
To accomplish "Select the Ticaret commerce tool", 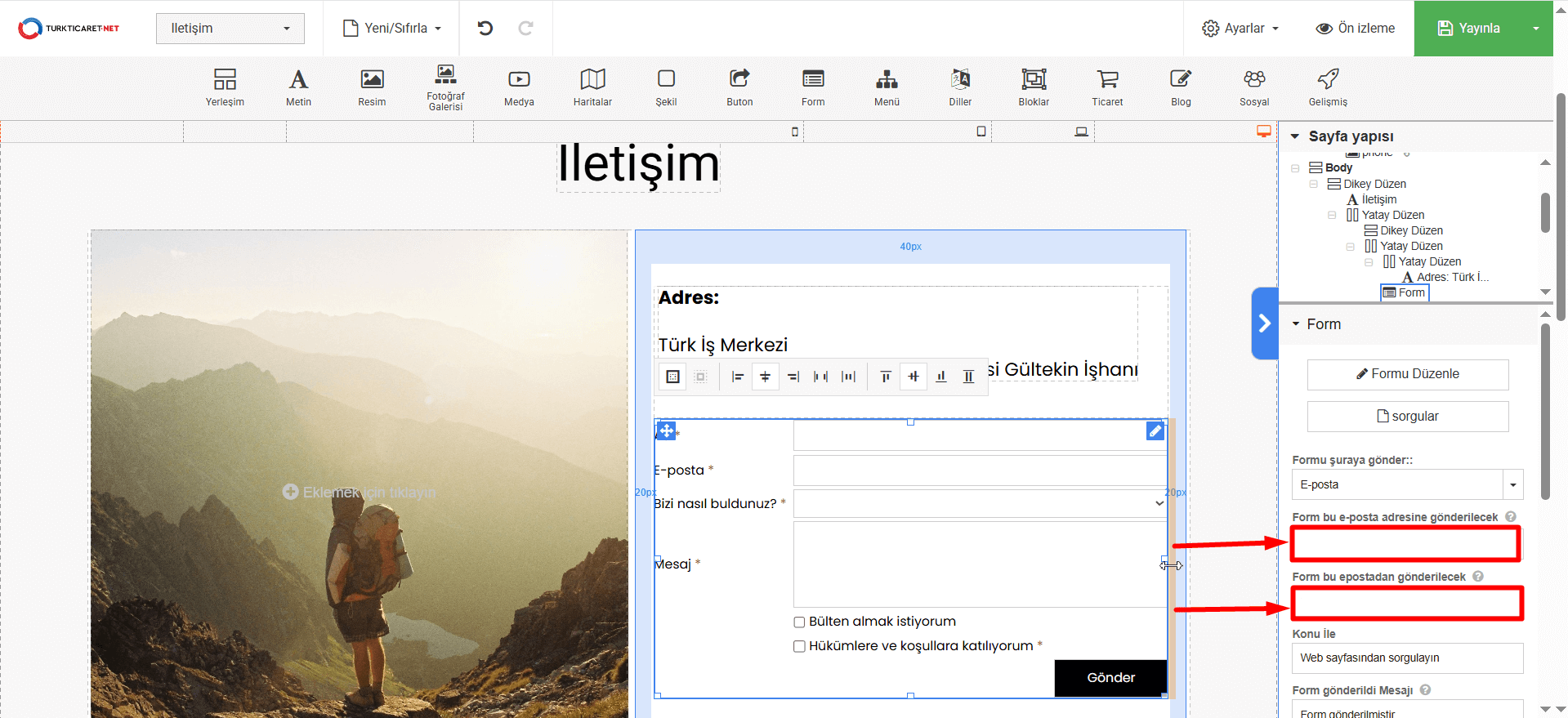I will (1107, 87).
